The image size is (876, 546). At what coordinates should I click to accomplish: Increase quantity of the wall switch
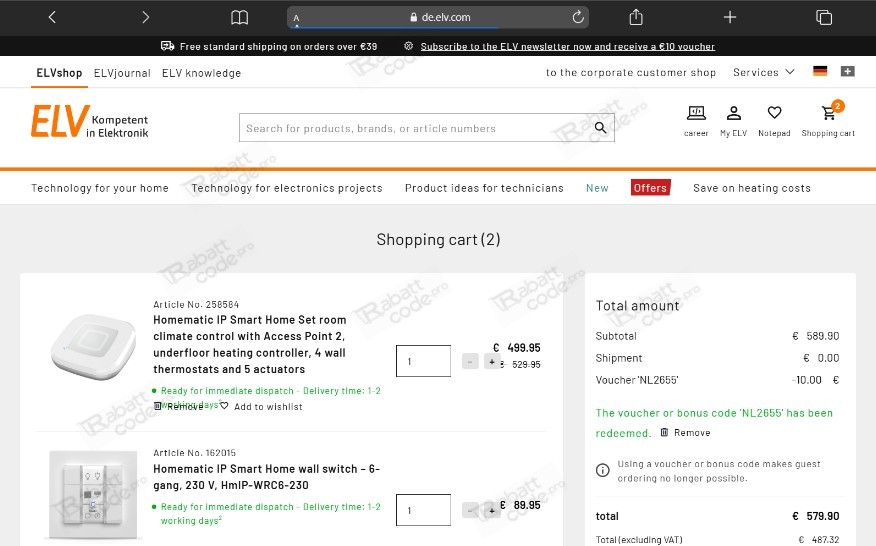pyautogui.click(x=492, y=510)
